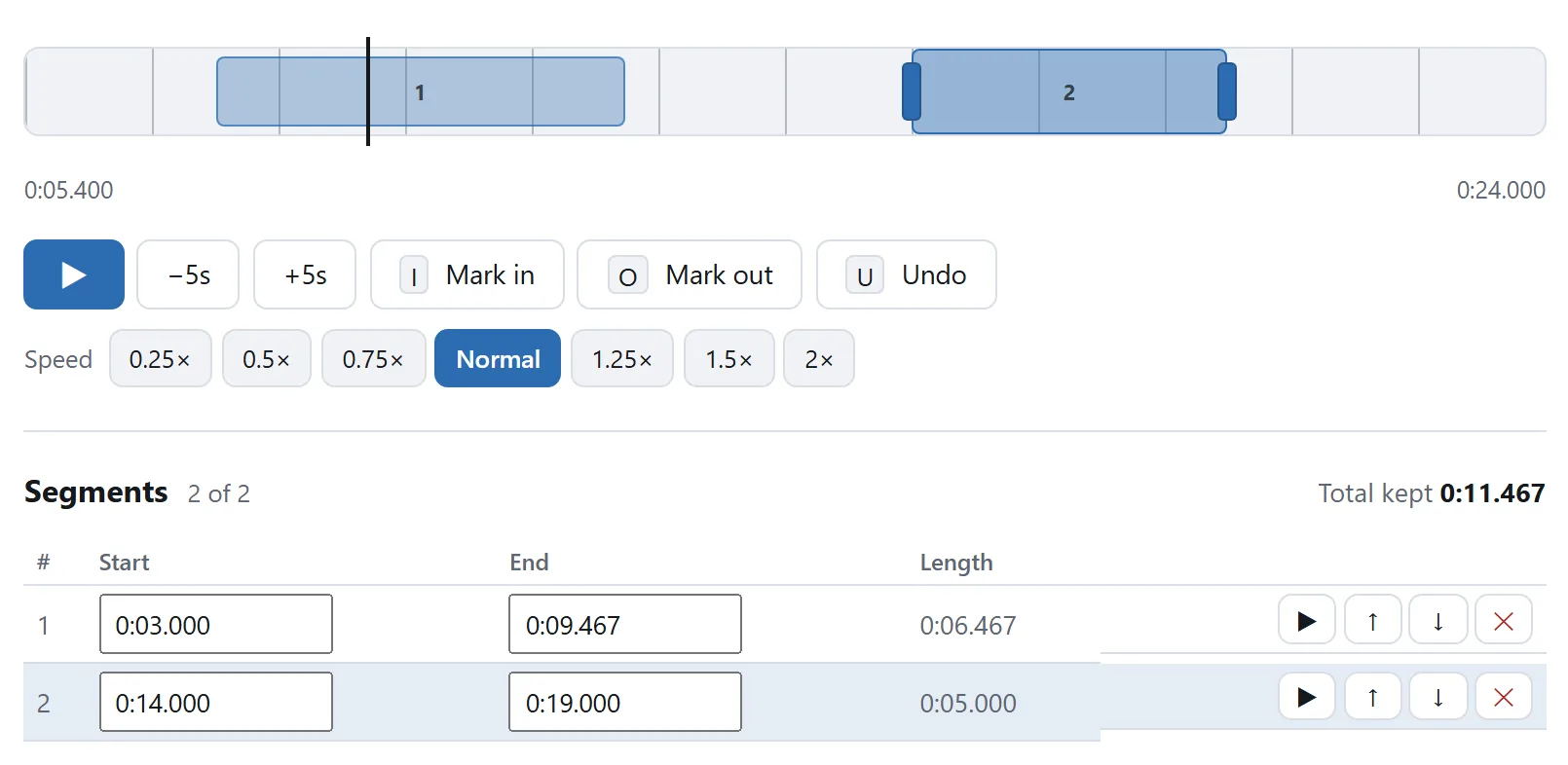Select segment 1 block on timeline

click(421, 91)
